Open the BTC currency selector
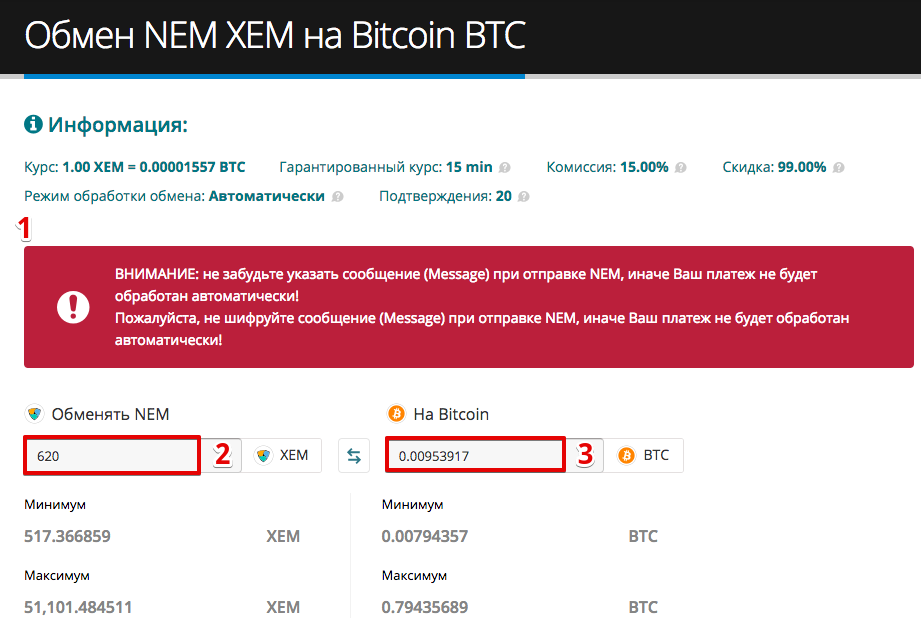Screen dimensions: 921x630 (x=643, y=456)
